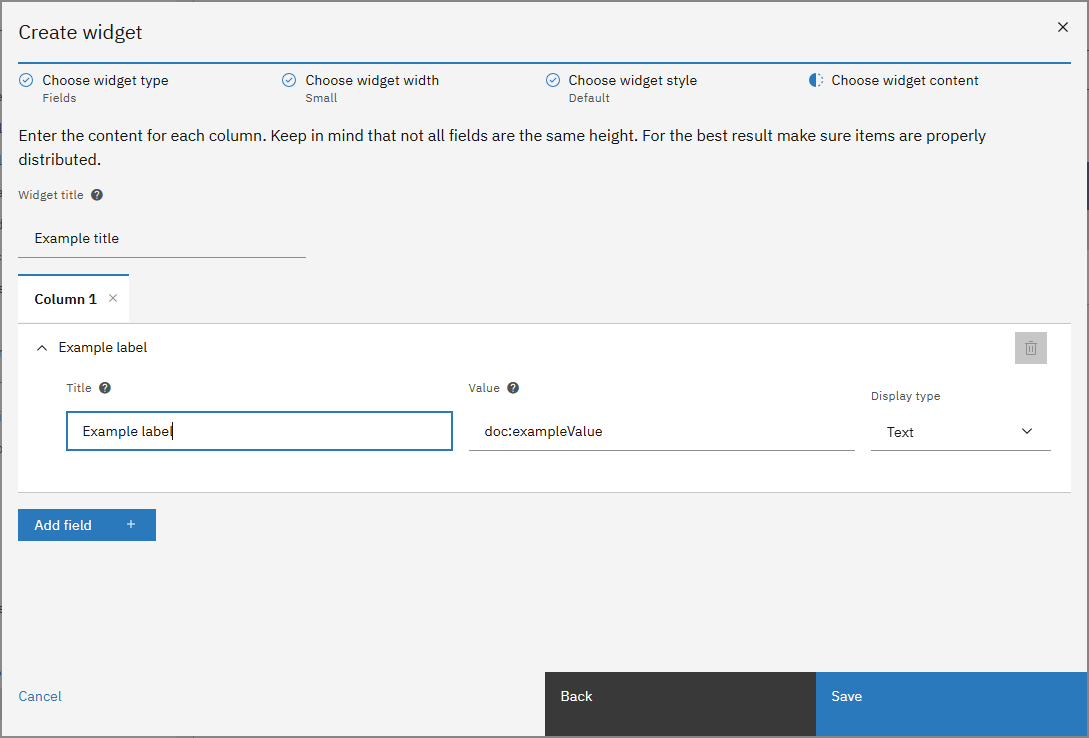Collapse the Example label field section
1089x738 pixels.
pos(42,348)
